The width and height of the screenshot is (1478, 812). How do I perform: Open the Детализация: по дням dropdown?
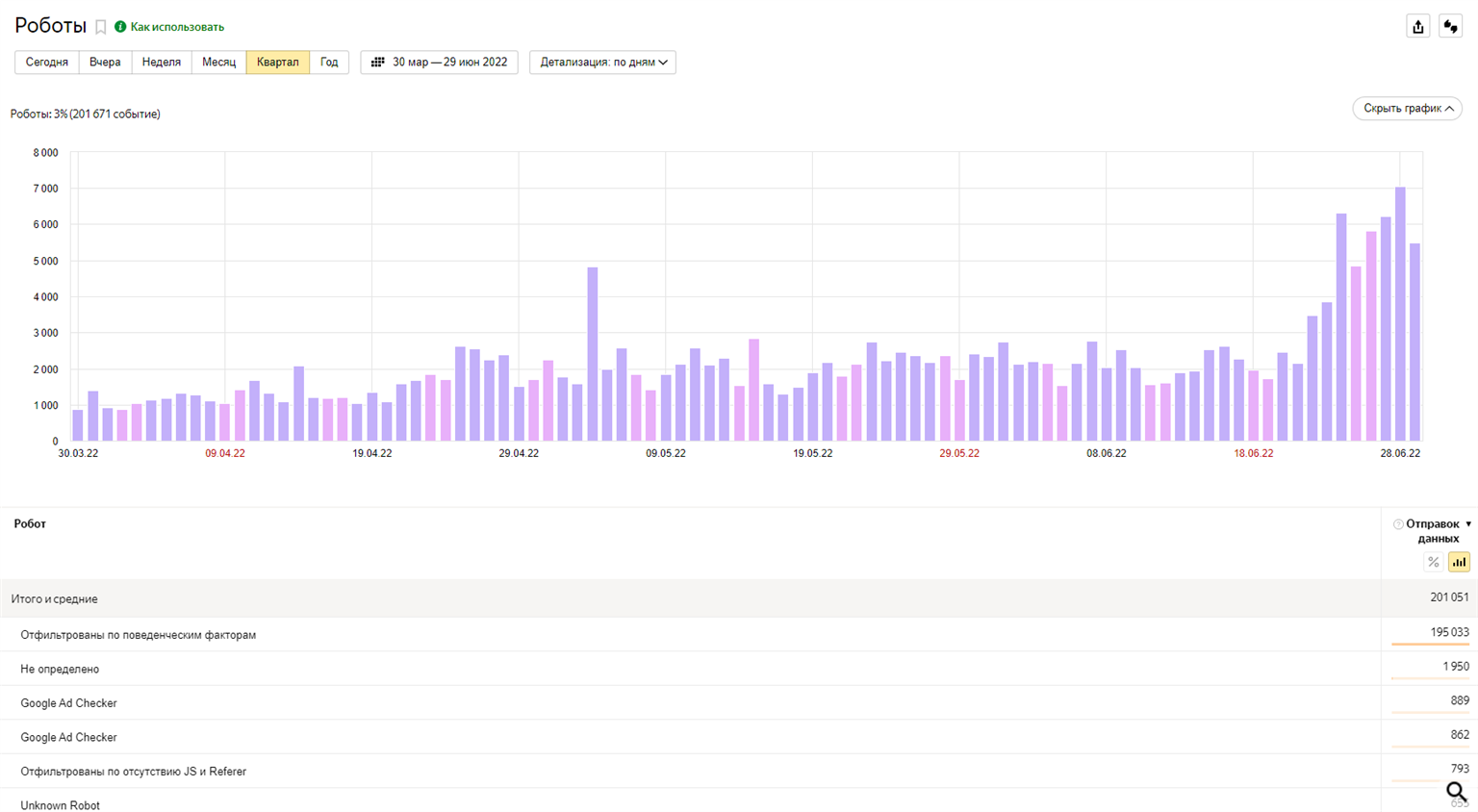[602, 63]
